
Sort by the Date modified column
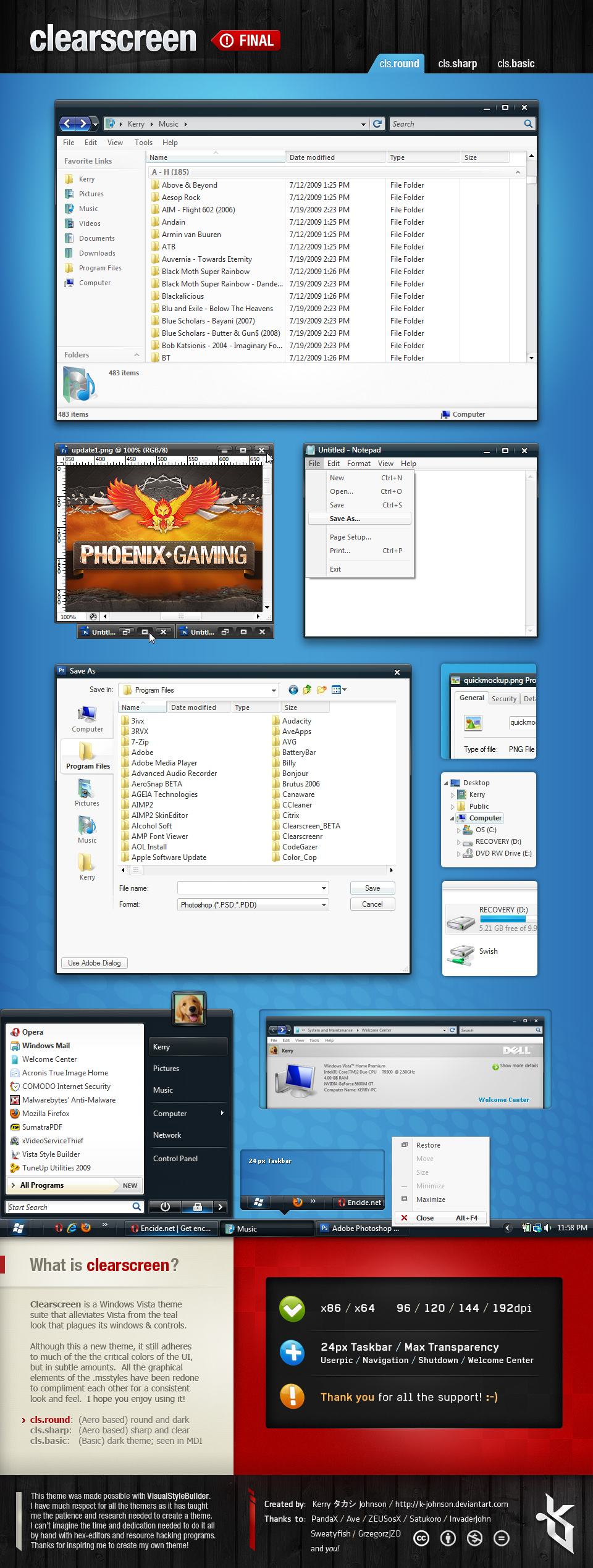tap(335, 157)
